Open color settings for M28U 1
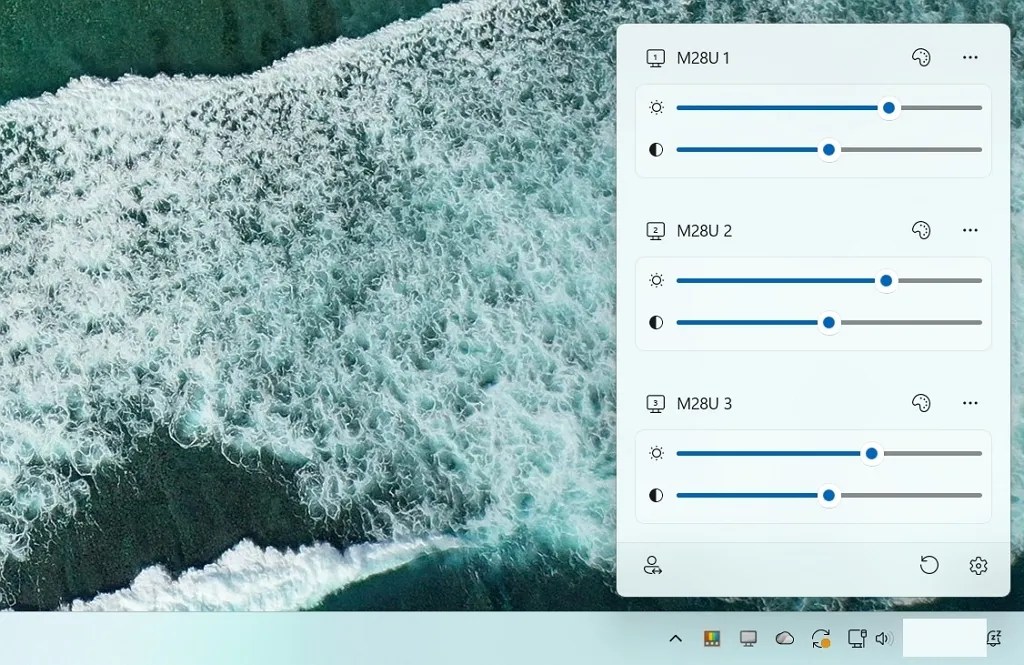The width and height of the screenshot is (1024, 665). point(921,57)
